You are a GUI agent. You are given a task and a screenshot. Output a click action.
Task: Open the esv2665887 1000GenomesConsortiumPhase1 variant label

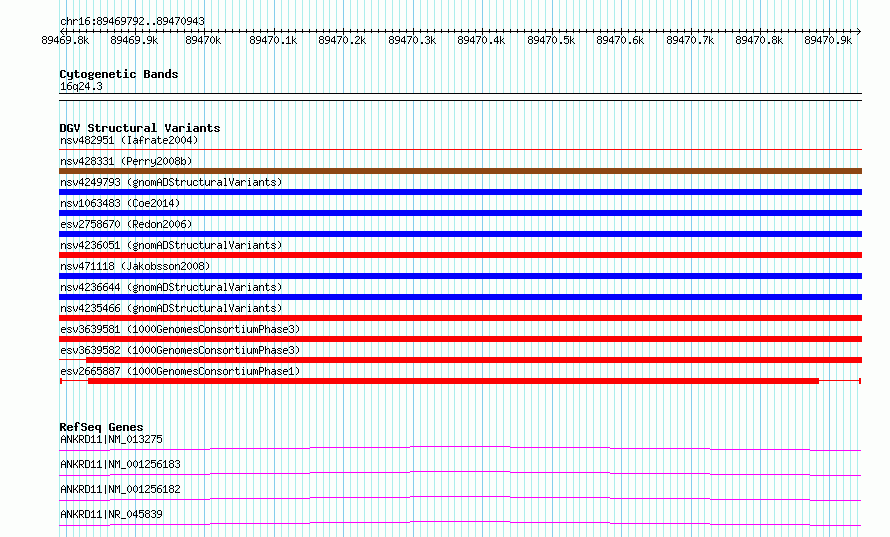pos(180,371)
